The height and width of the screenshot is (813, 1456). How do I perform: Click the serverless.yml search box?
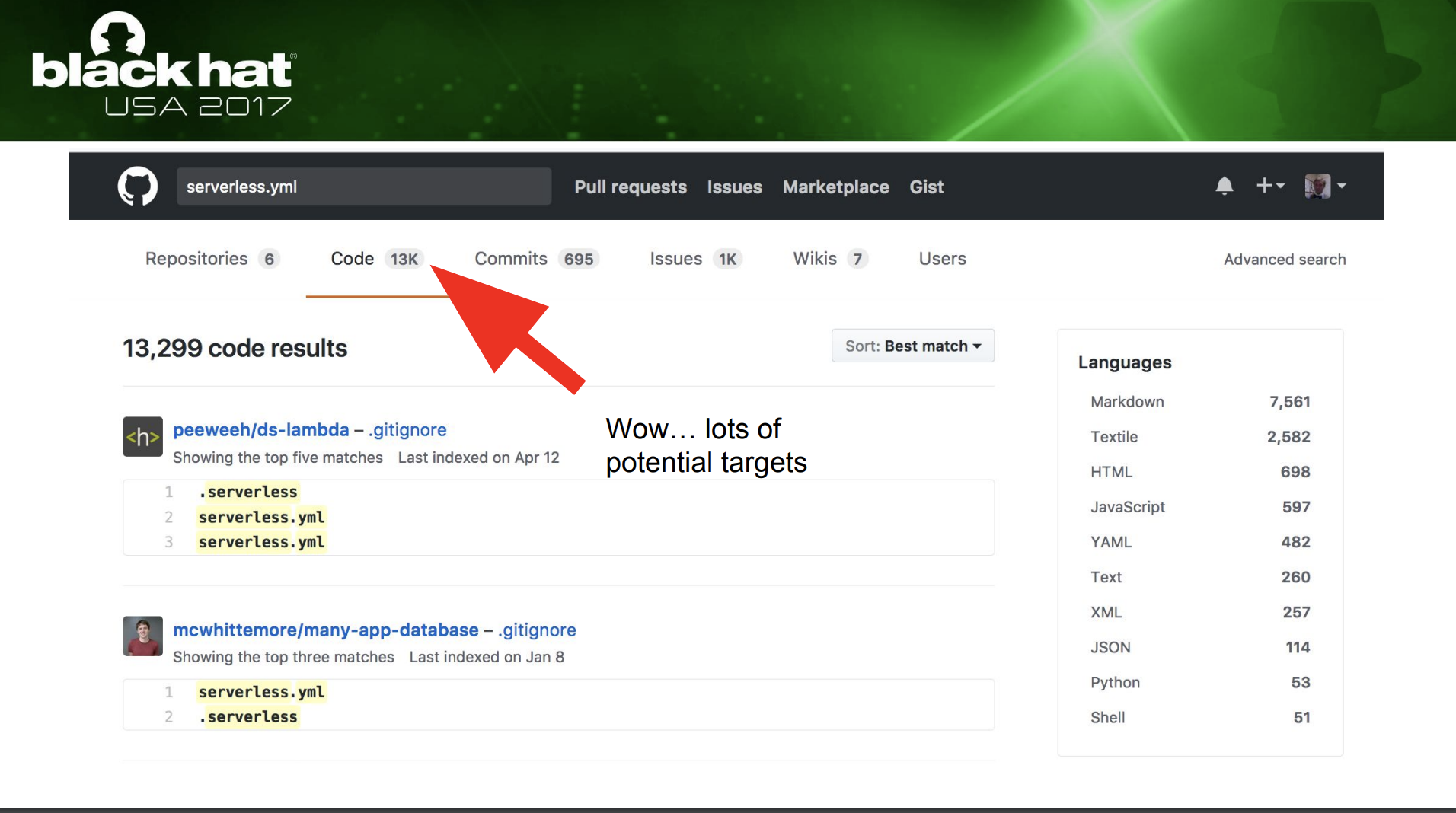point(364,187)
